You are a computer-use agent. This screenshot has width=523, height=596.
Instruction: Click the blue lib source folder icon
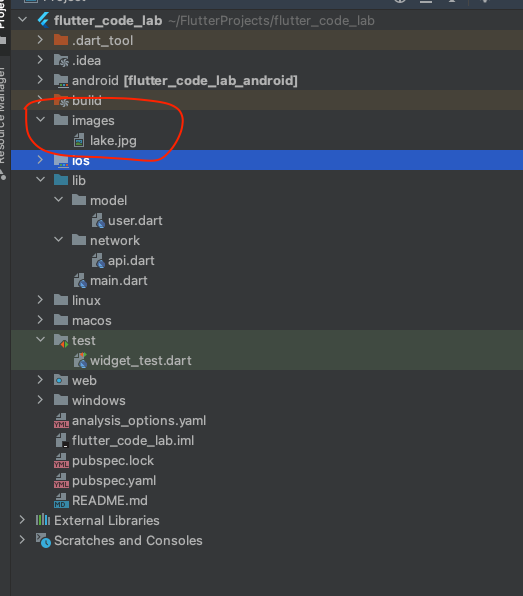tap(61, 180)
